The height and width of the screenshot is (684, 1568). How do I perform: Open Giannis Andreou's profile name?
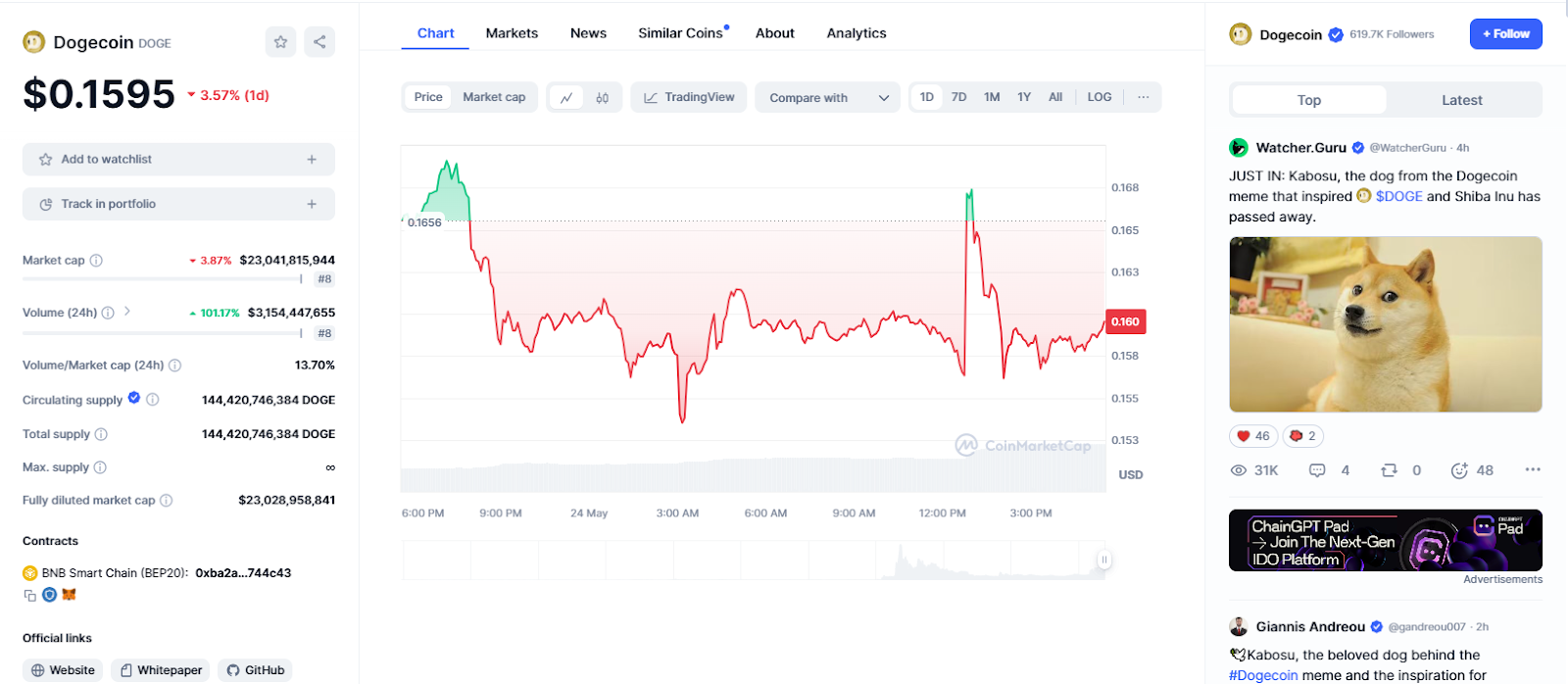click(1310, 627)
